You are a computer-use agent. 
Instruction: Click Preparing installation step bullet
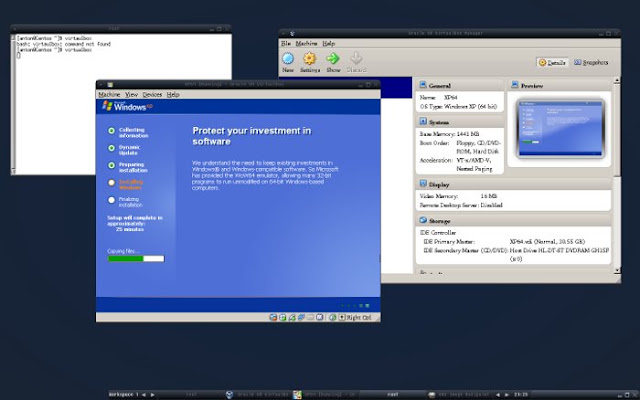click(x=111, y=165)
